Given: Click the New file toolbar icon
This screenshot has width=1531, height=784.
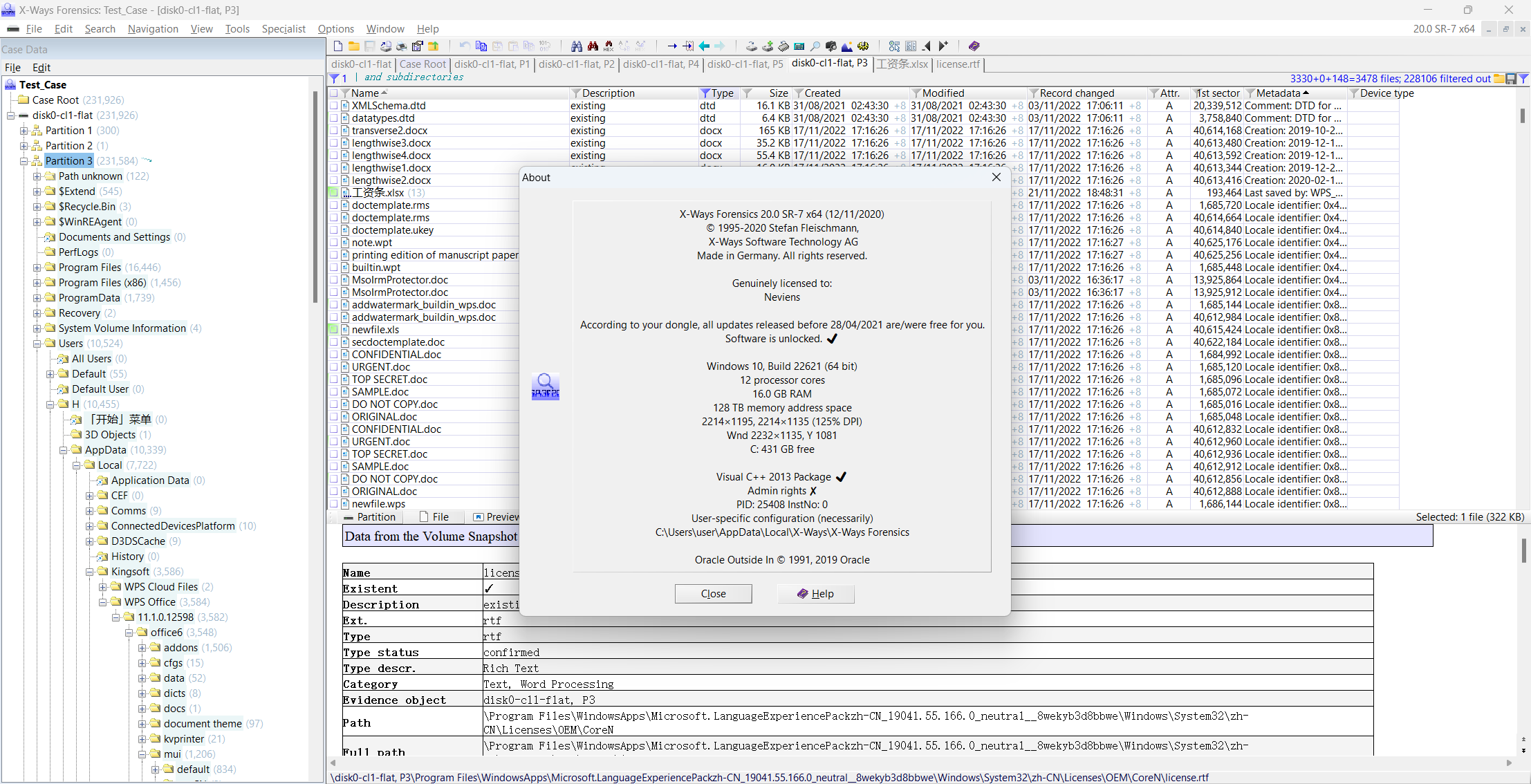Looking at the screenshot, I should [338, 46].
